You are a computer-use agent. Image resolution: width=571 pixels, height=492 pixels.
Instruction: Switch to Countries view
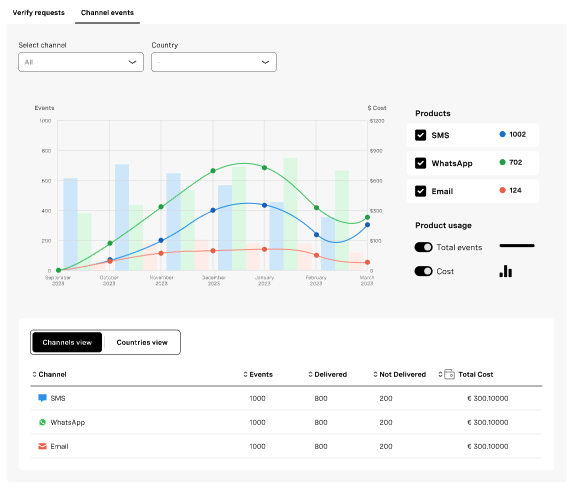click(142, 342)
